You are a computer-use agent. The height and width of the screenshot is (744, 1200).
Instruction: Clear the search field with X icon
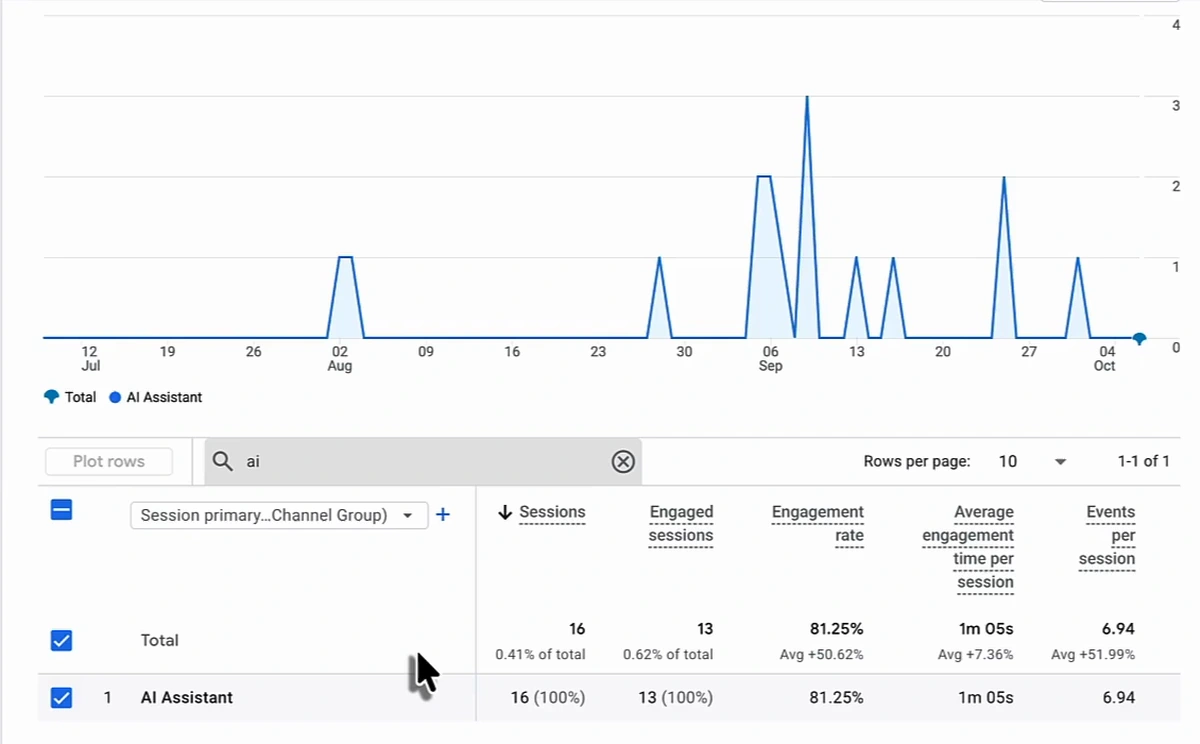coord(623,461)
